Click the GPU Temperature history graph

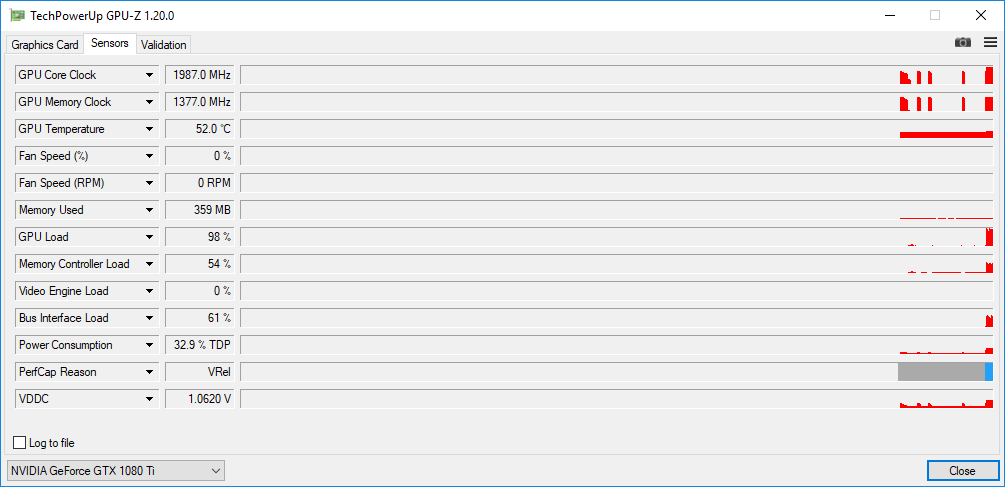coord(617,129)
